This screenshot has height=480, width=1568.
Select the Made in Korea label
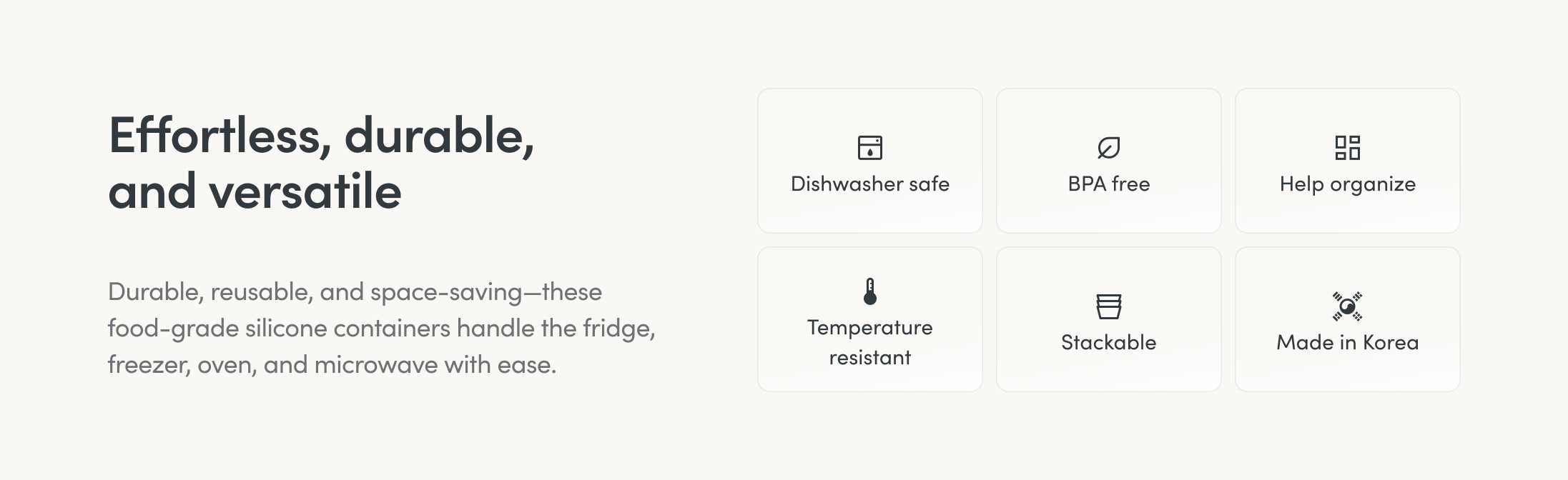(x=1347, y=343)
